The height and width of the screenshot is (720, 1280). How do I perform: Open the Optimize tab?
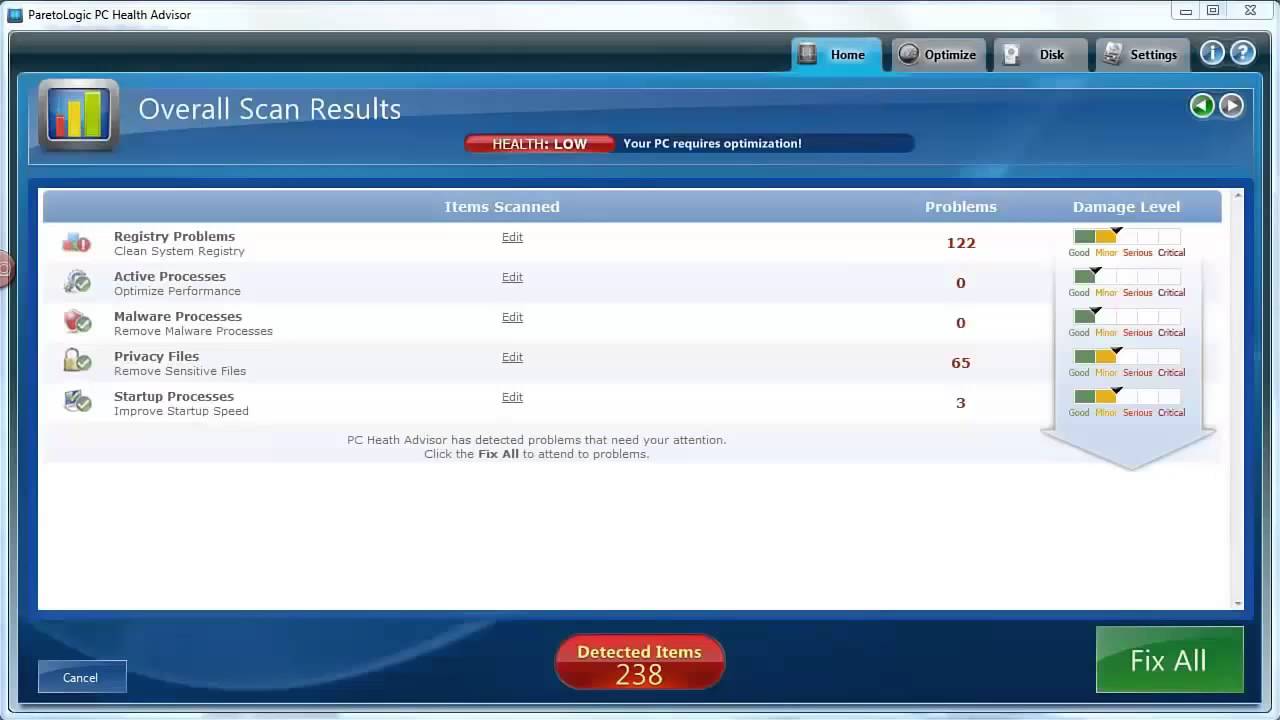(939, 55)
